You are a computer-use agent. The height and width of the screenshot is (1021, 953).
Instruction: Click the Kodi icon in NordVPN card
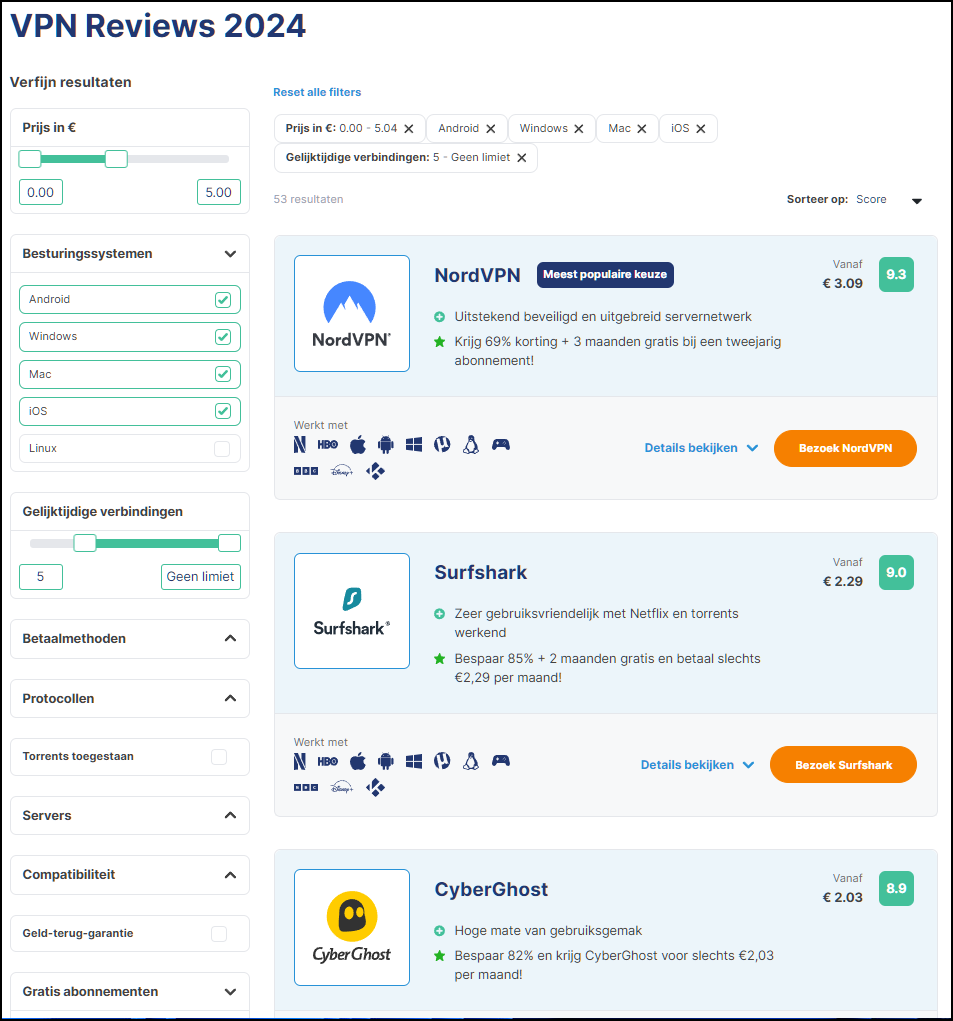click(x=376, y=471)
